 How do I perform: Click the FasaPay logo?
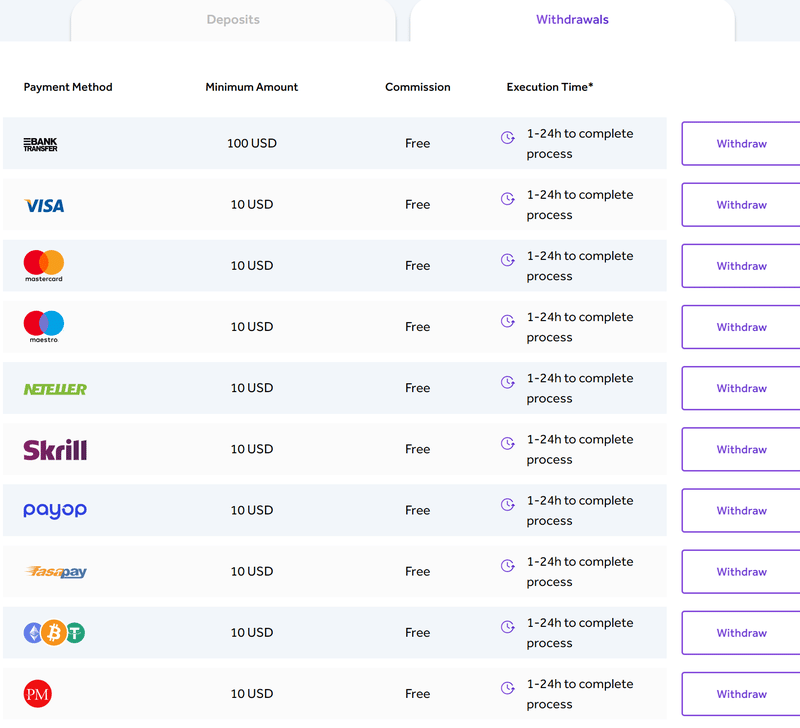tap(56, 572)
